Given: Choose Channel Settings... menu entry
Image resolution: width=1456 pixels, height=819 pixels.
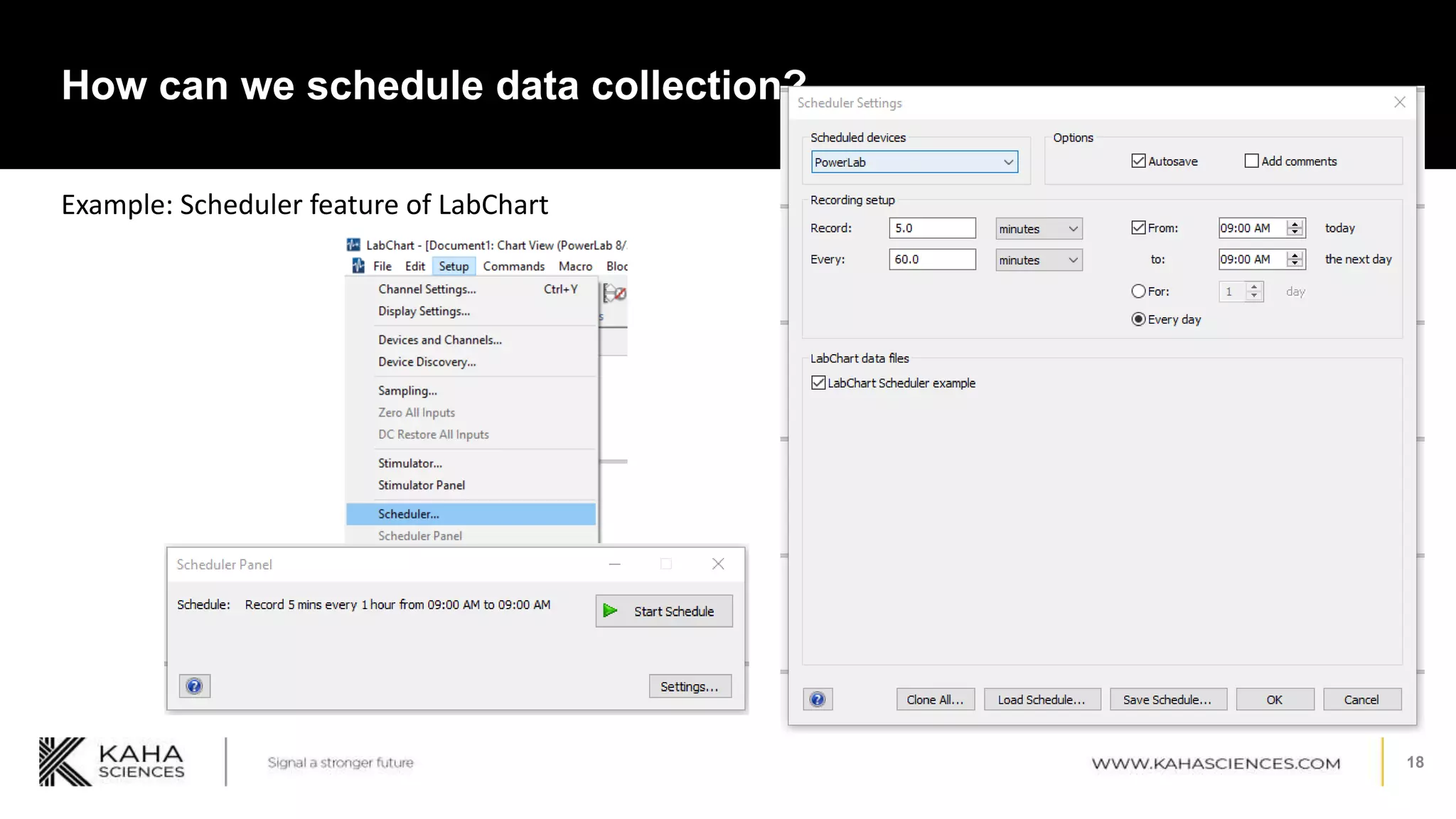Looking at the screenshot, I should pyautogui.click(x=471, y=289).
